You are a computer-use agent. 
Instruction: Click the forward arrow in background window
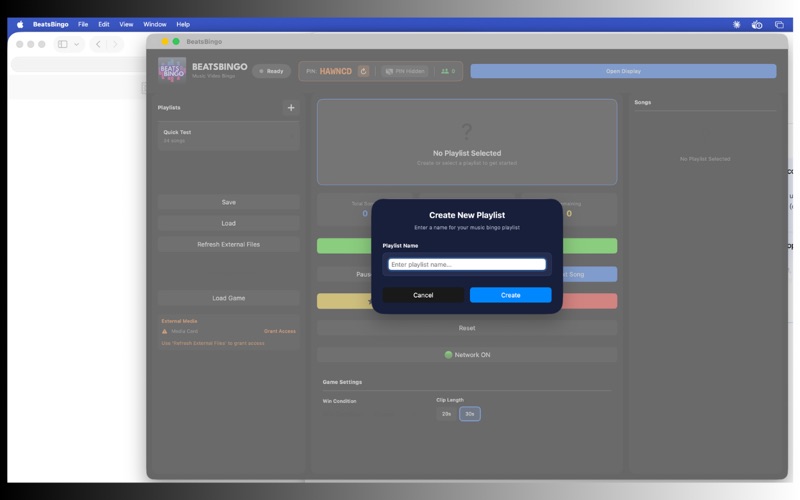click(x=115, y=44)
